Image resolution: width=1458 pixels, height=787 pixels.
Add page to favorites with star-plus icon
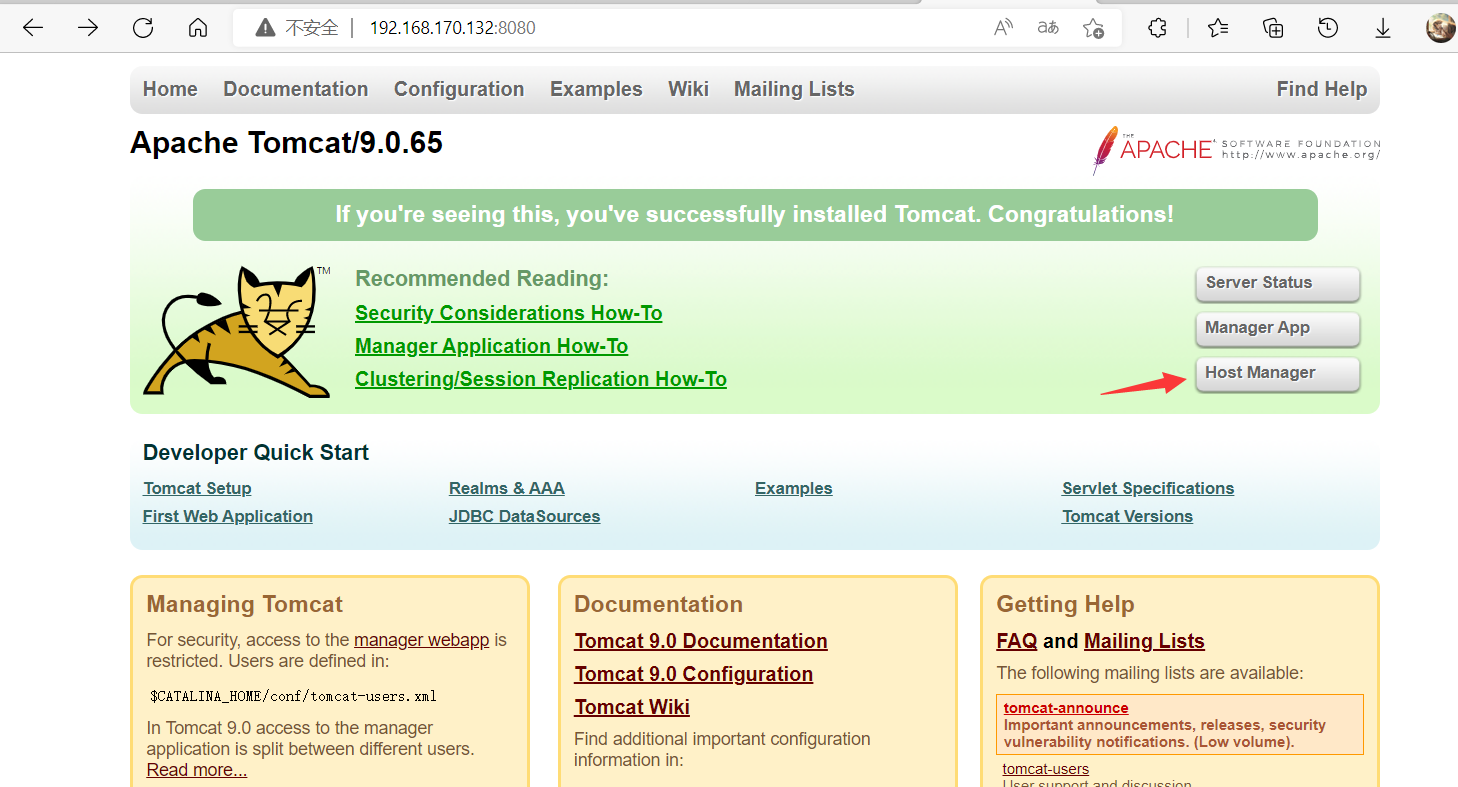click(1094, 28)
